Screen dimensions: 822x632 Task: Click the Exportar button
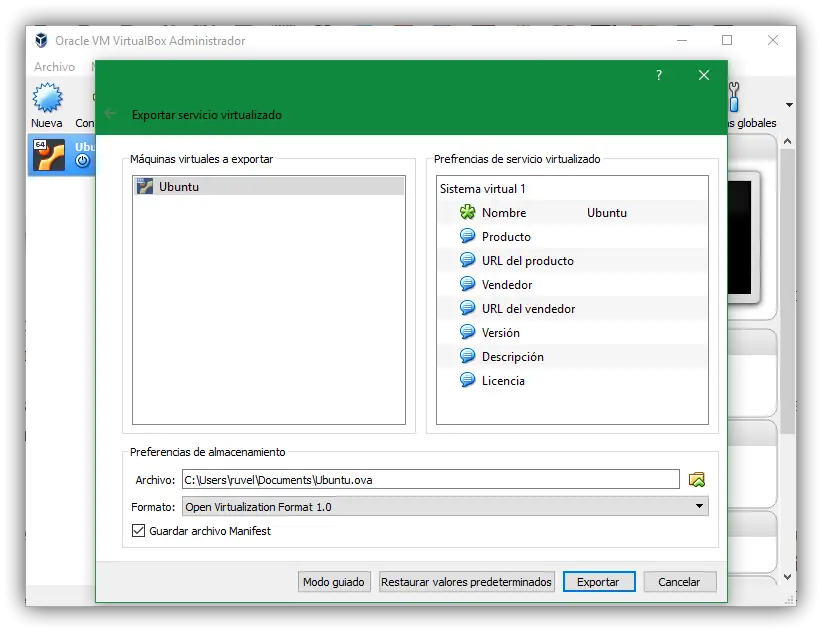click(599, 582)
